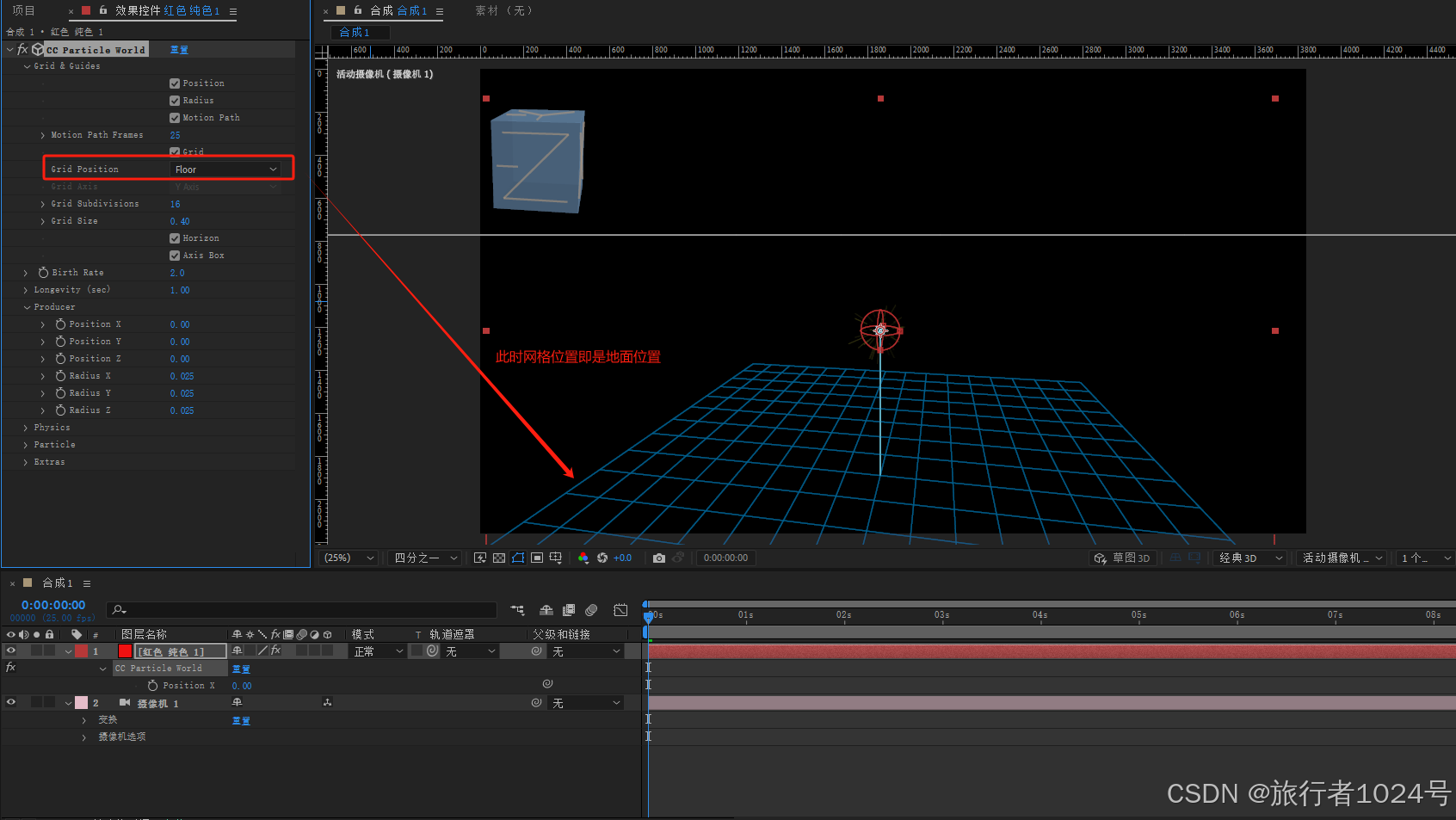1456x820 pixels.
Task: Take snapshot with camera icon
Action: point(659,558)
